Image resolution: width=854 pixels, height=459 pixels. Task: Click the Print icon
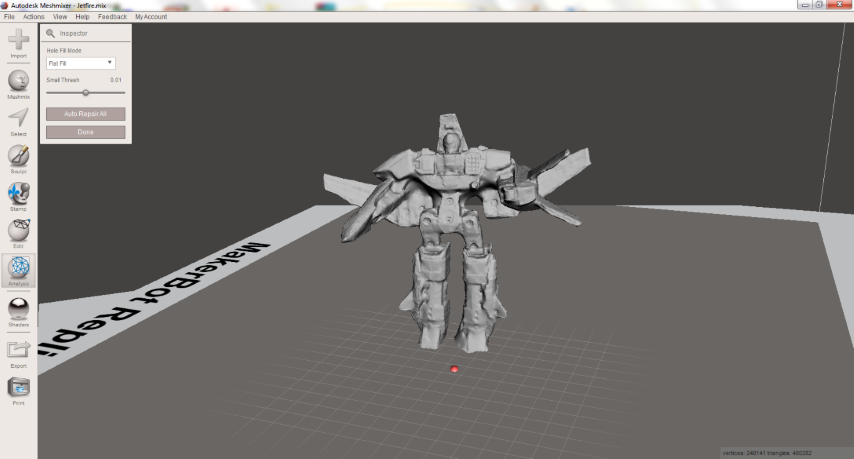[x=19, y=387]
